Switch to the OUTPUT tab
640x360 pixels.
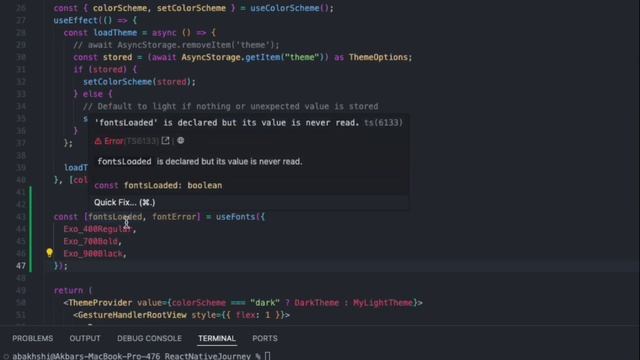[85, 338]
